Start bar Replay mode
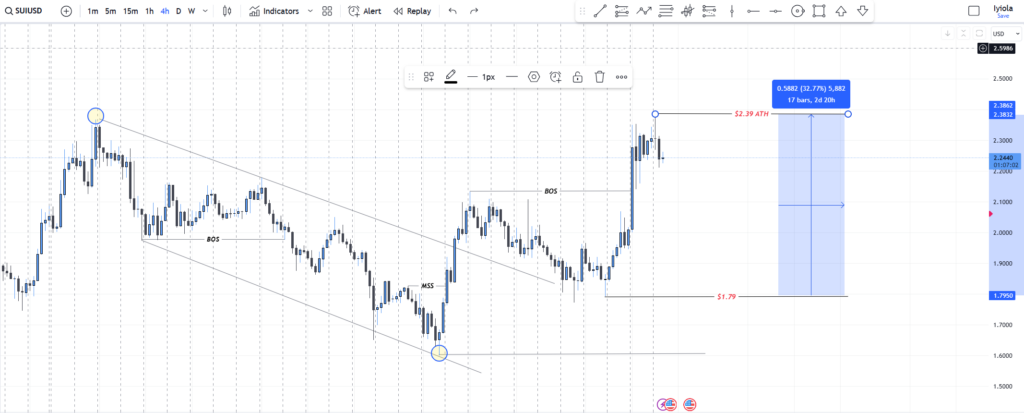Image resolution: width=1024 pixels, height=413 pixels. tap(413, 11)
